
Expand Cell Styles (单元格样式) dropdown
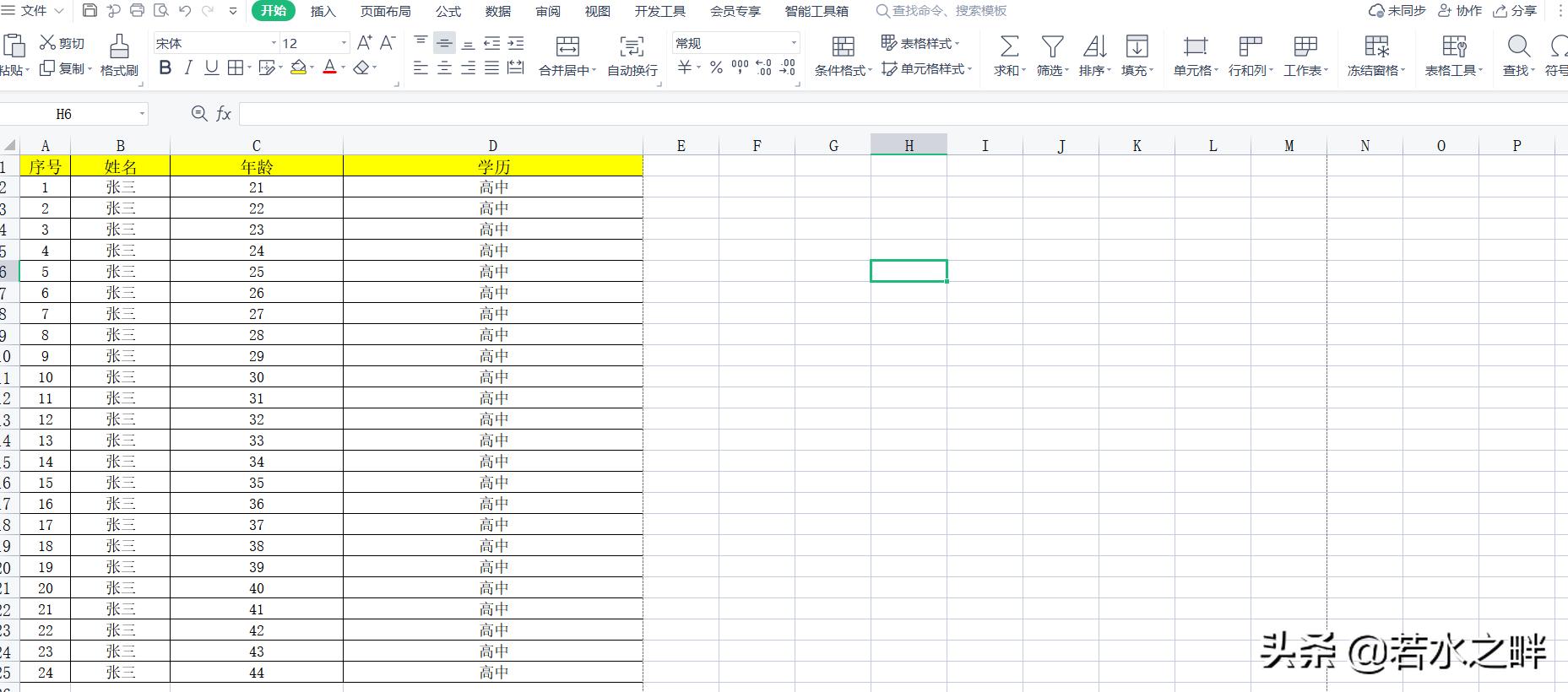point(969,69)
